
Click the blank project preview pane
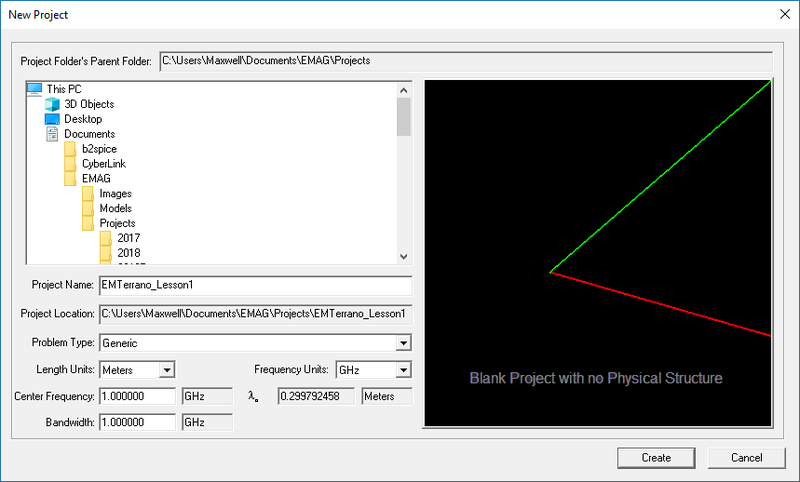coord(598,253)
